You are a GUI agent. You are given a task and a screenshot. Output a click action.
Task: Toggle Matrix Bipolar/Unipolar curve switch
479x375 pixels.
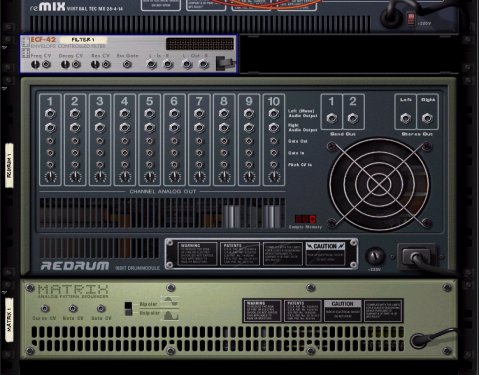(x=128, y=309)
